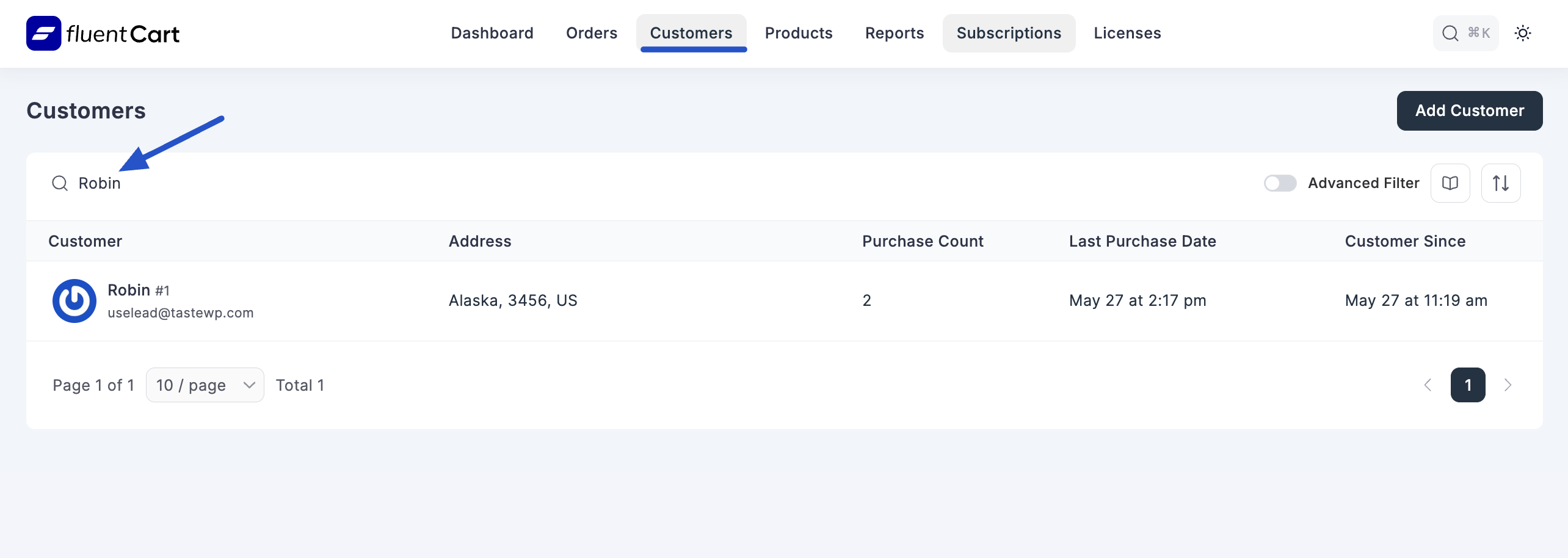Open the Orders page

coord(591,33)
